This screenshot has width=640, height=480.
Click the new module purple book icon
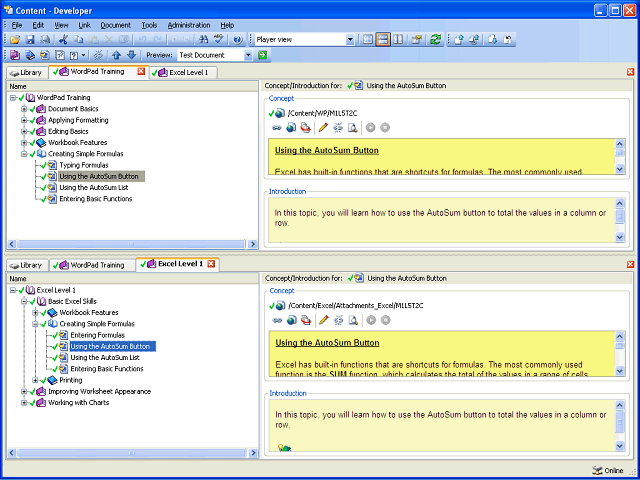click(x=15, y=55)
